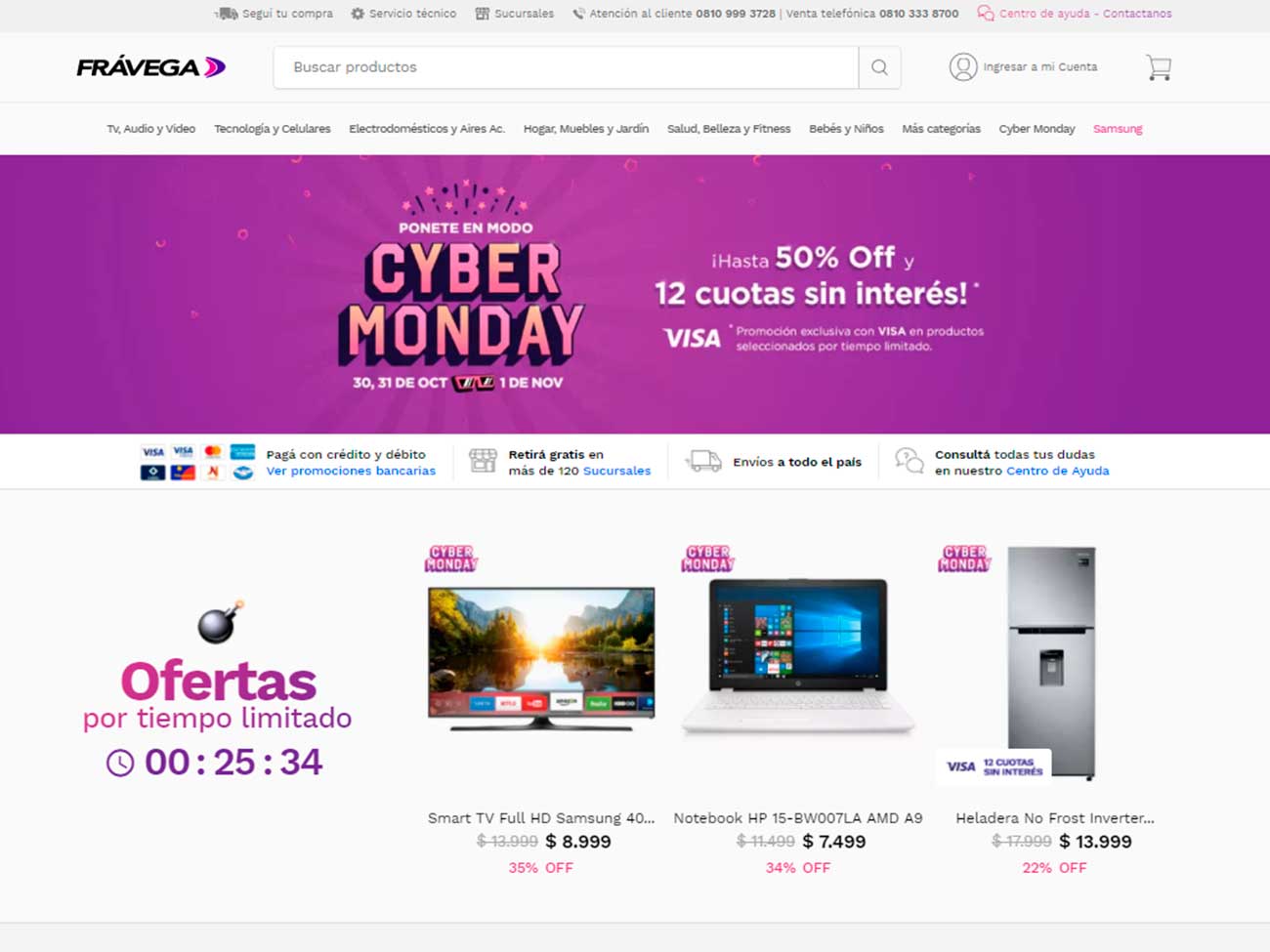Open Electrodomésticos y Aires Ac. category
This screenshot has height=952, width=1270.
point(427,129)
